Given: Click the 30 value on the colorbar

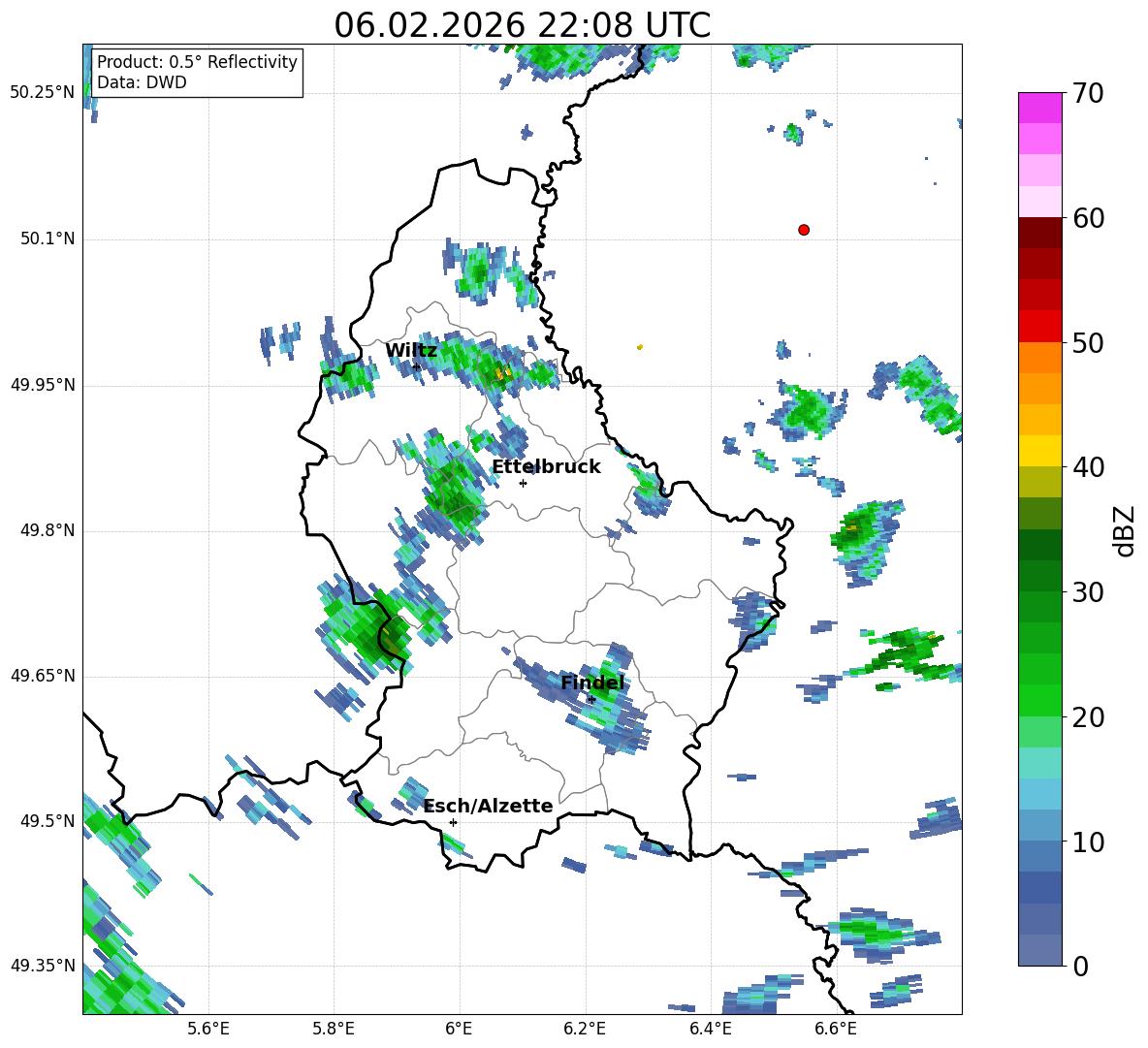Looking at the screenshot, I should point(1087,592).
